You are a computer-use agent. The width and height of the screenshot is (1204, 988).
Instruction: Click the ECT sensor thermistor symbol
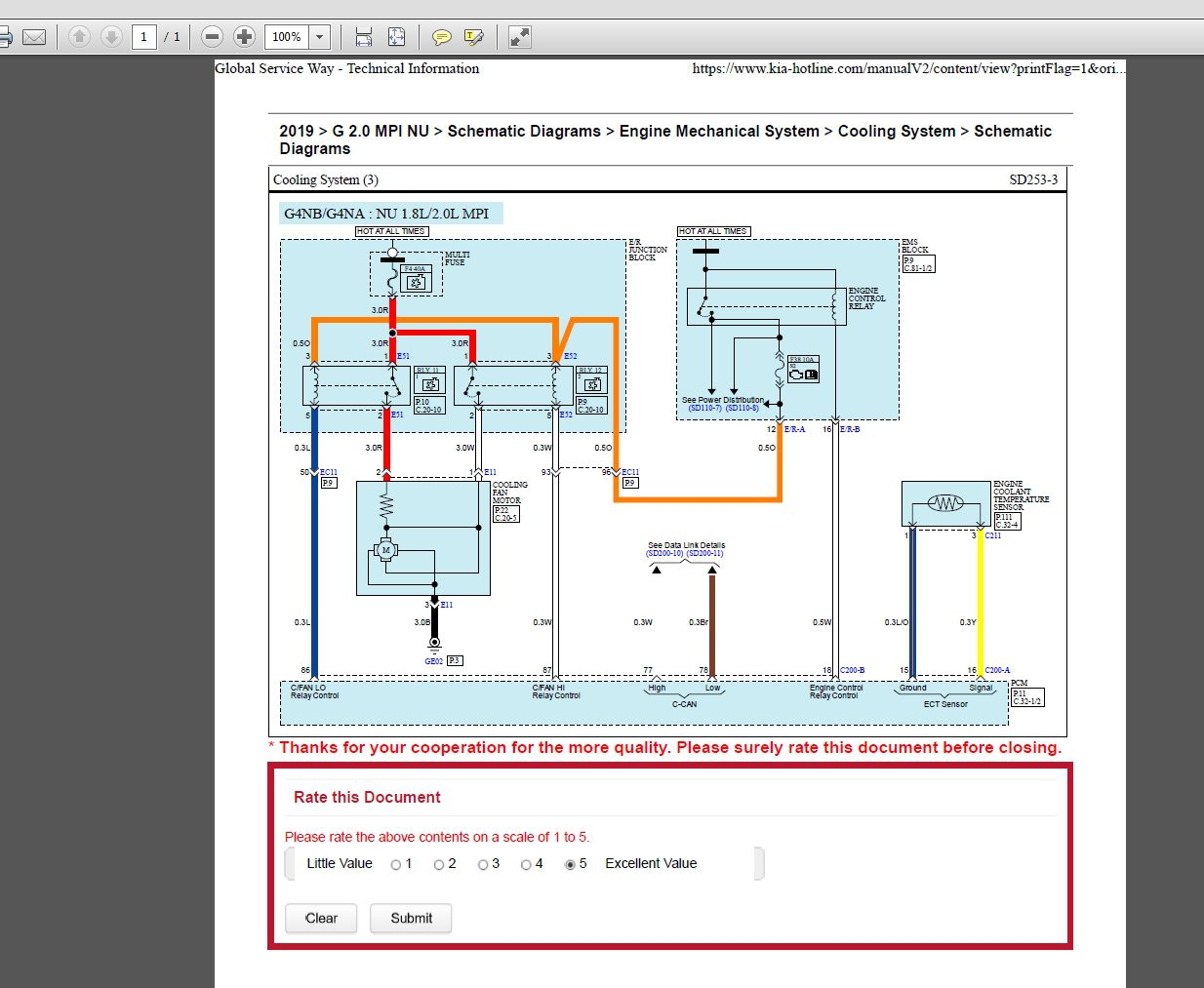(x=944, y=503)
